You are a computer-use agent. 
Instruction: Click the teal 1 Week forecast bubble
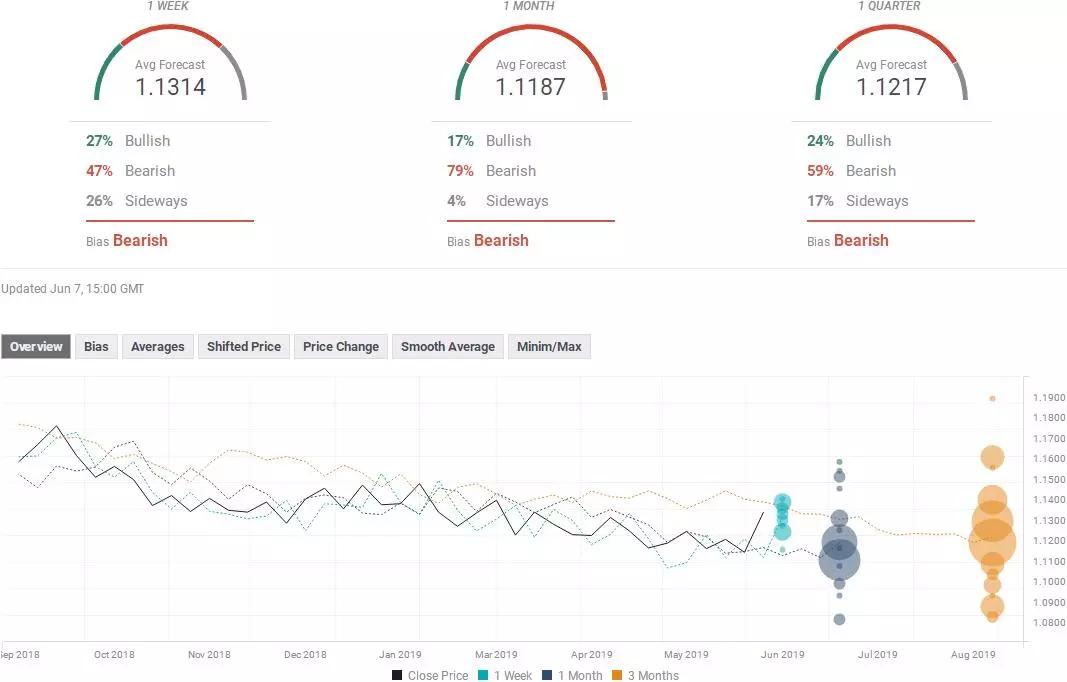(782, 502)
